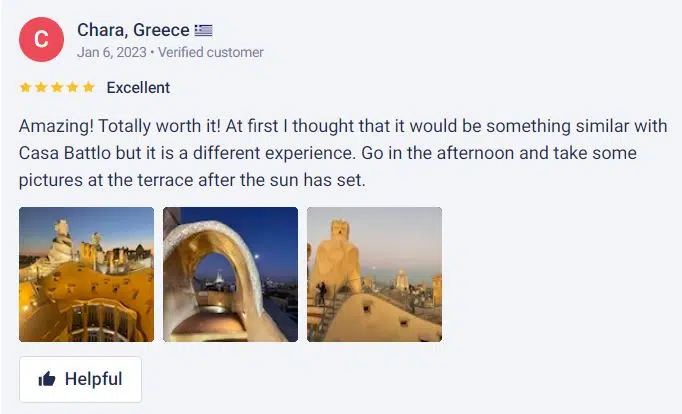The image size is (682, 414).
Task: Click the Greek flag icon
Action: [x=203, y=30]
